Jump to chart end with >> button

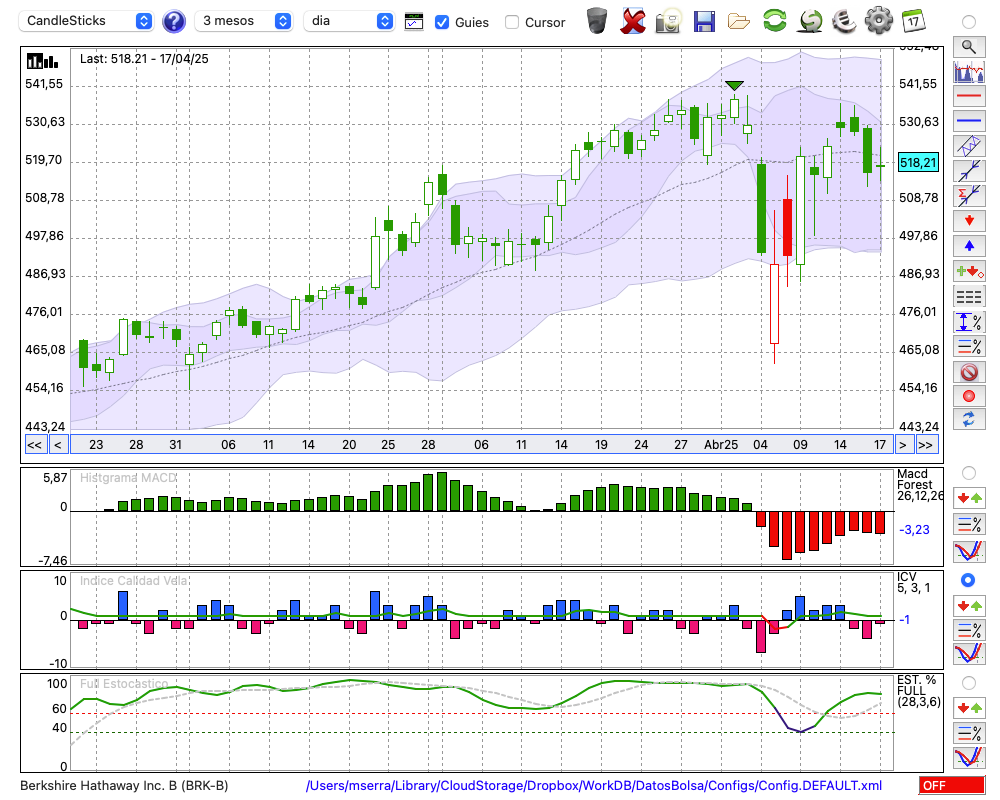pos(926,445)
